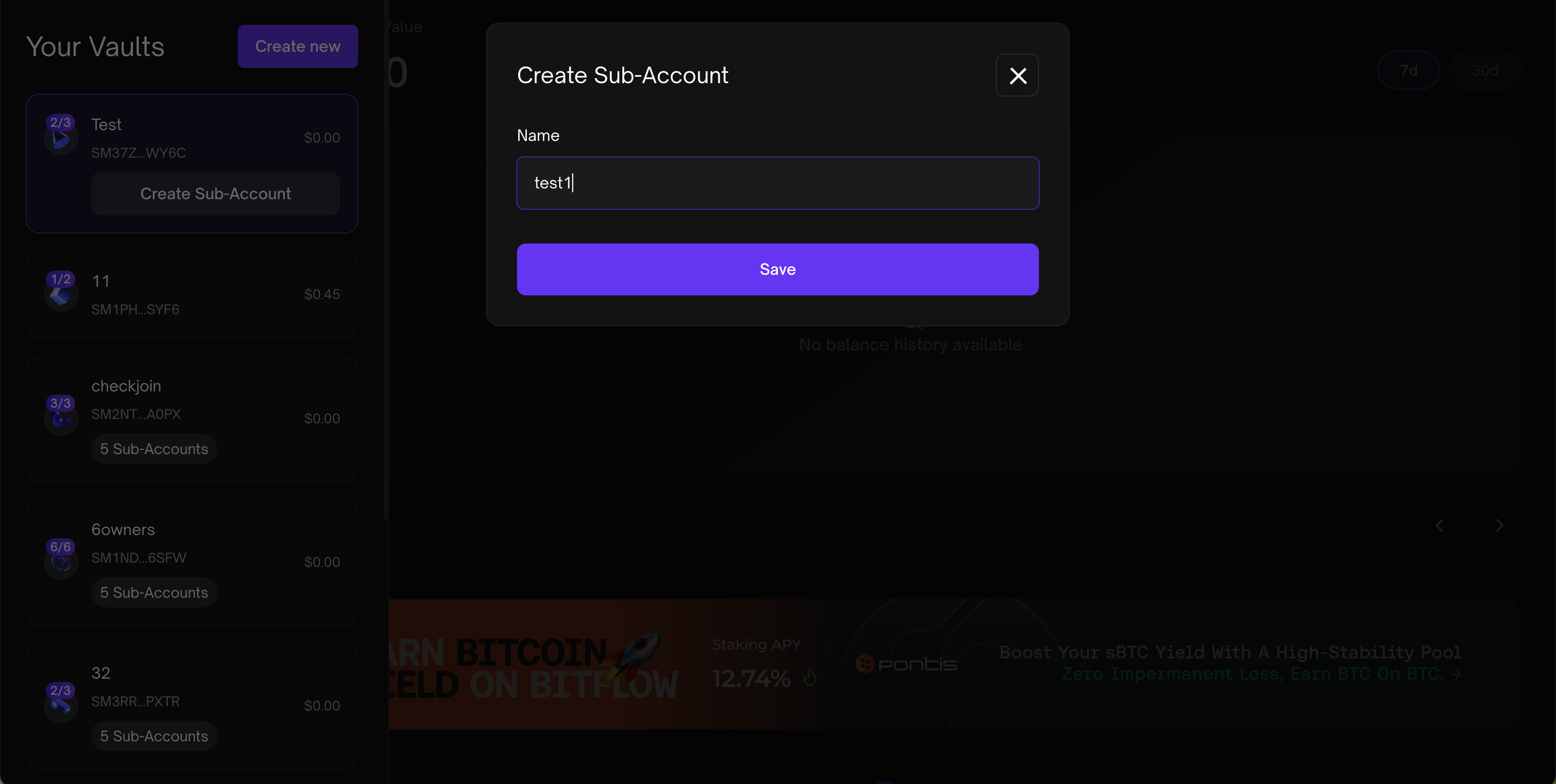Expand checkjoin's 5 Sub-Accounts list

(154, 449)
